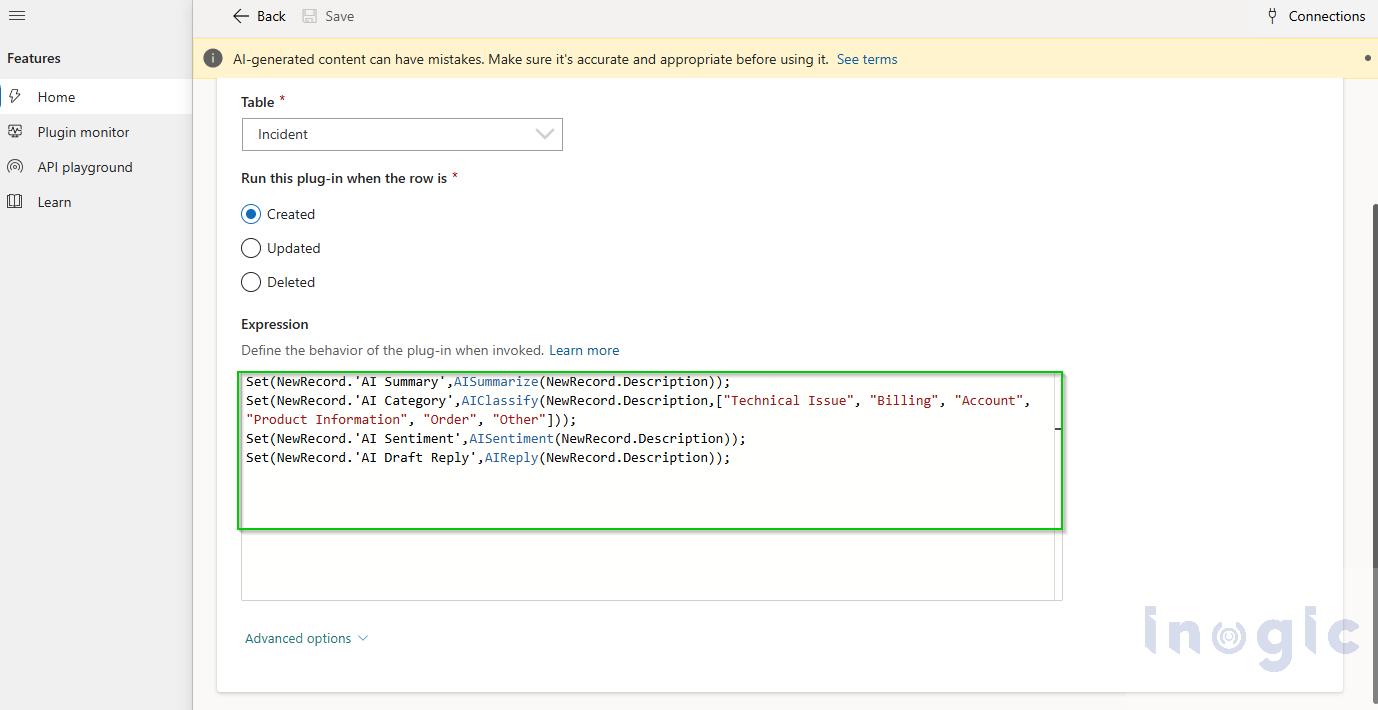The image size is (1378, 710).
Task: Click the AISummarize function text
Action: [x=496, y=381]
